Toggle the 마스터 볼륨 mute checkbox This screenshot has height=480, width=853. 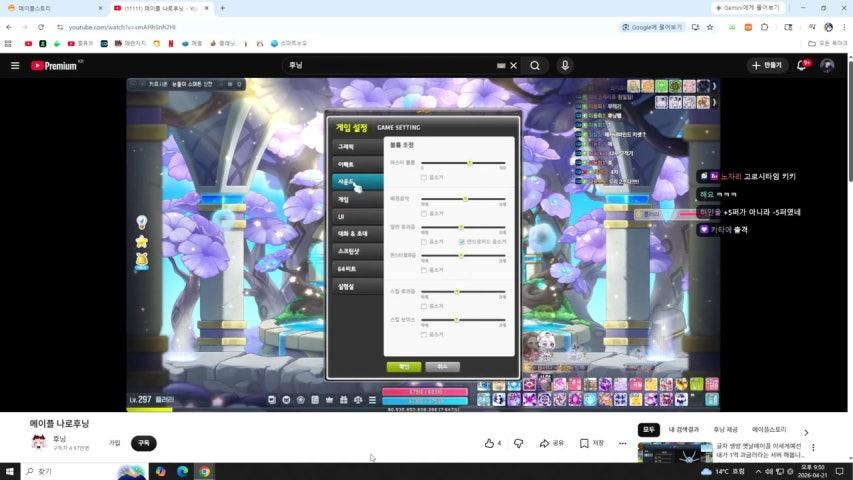point(424,177)
